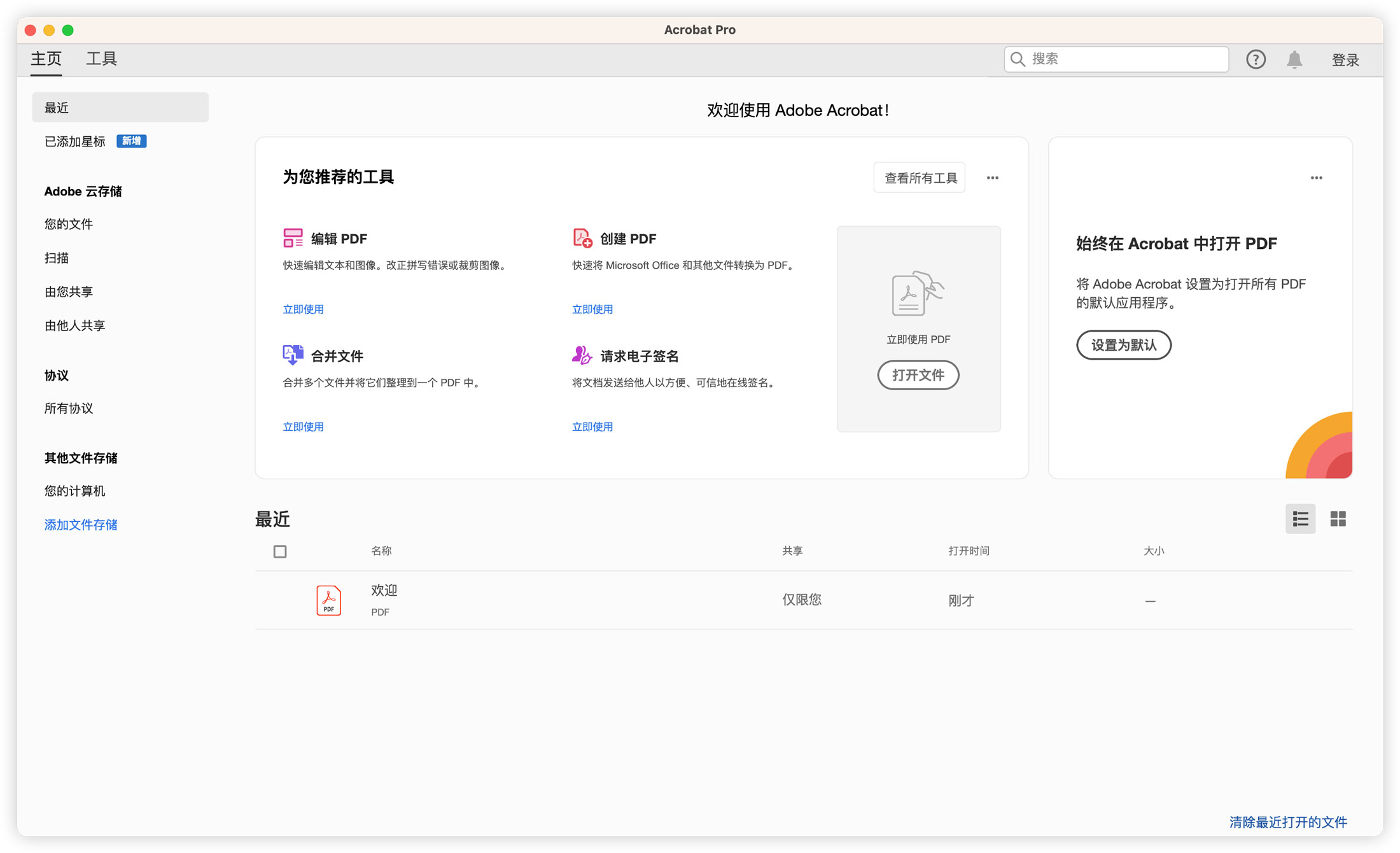Image resolution: width=1400 pixels, height=853 pixels.
Task: Sort by the 打开时间 column header
Action: [x=969, y=551]
